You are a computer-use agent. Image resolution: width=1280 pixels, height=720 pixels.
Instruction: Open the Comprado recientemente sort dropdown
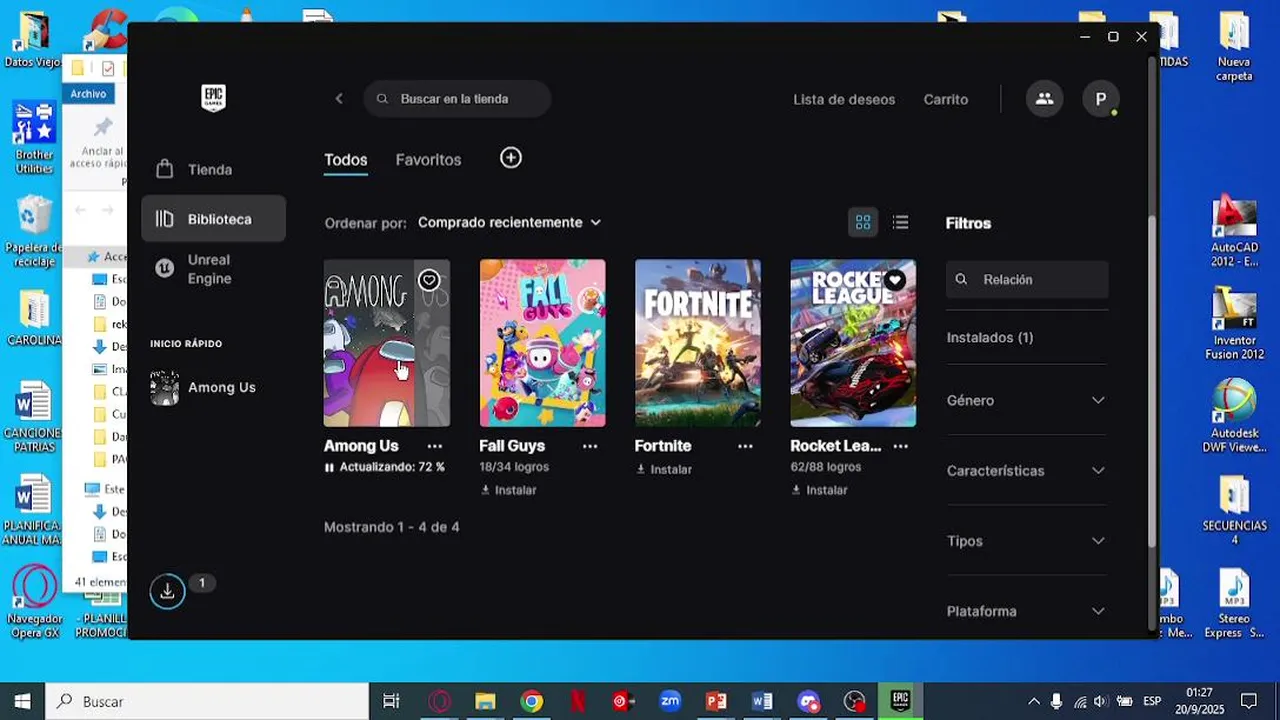509,222
